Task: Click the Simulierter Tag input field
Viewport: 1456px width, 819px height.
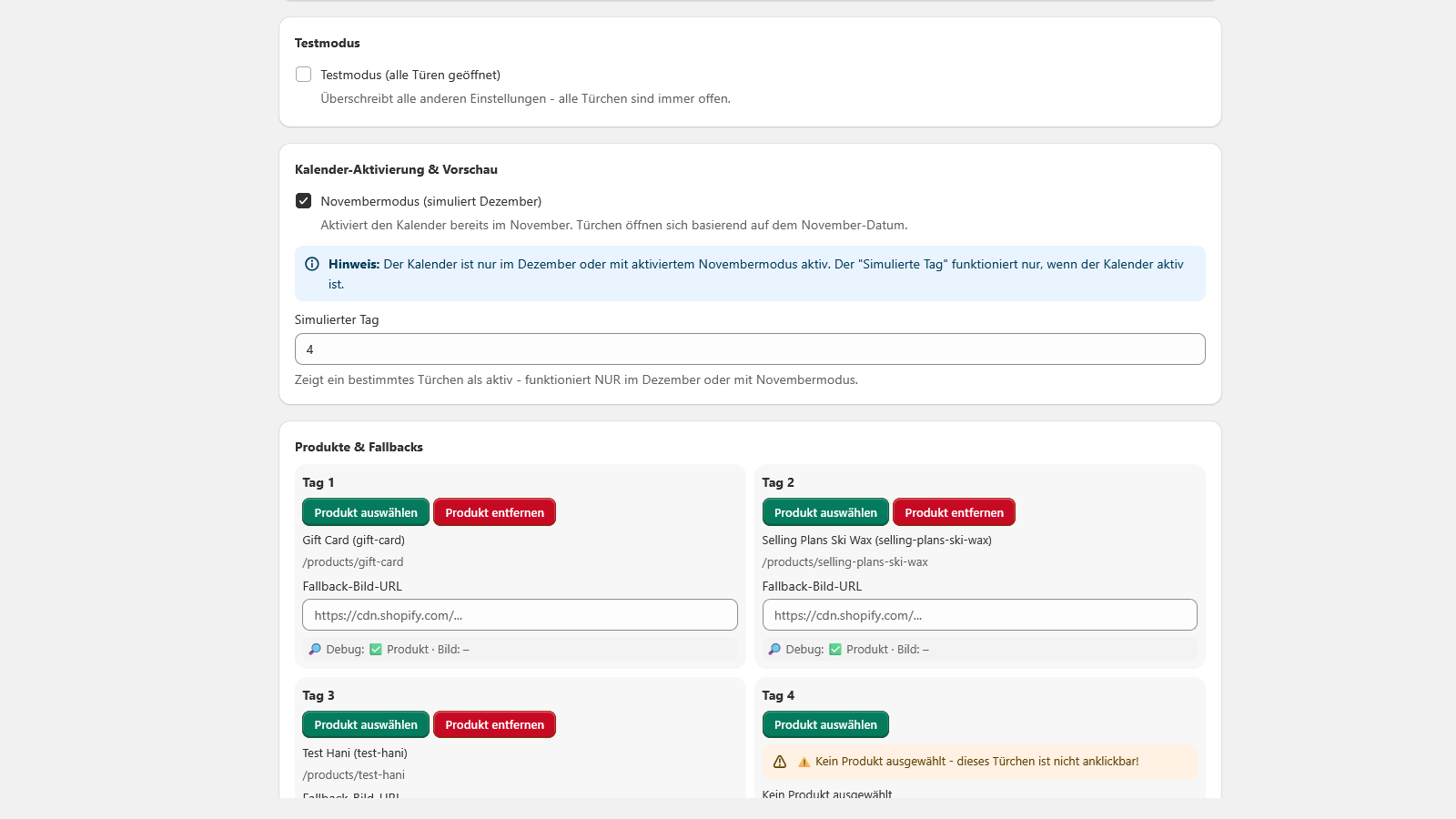Action: click(x=750, y=349)
